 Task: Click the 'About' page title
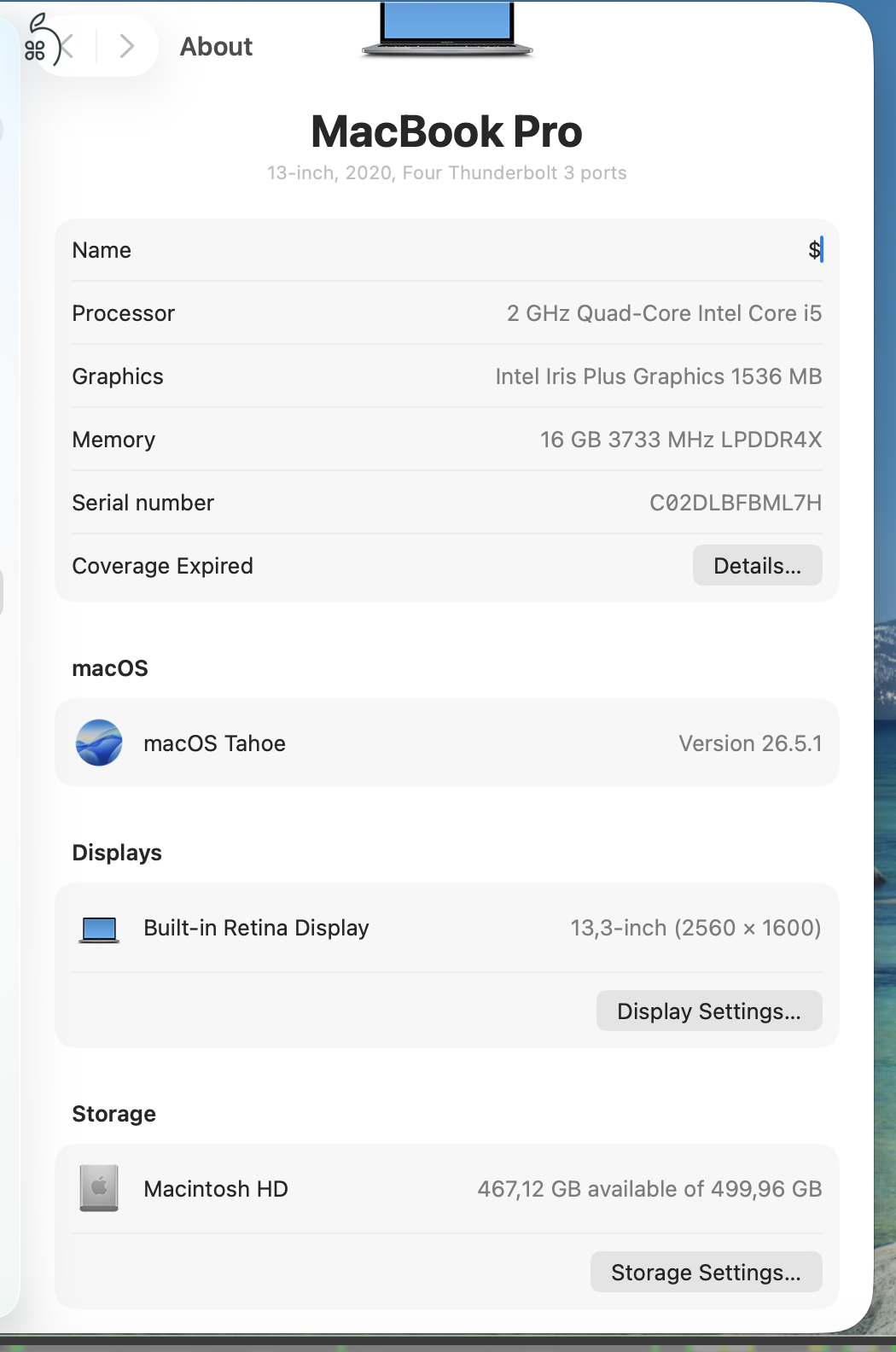[x=216, y=46]
